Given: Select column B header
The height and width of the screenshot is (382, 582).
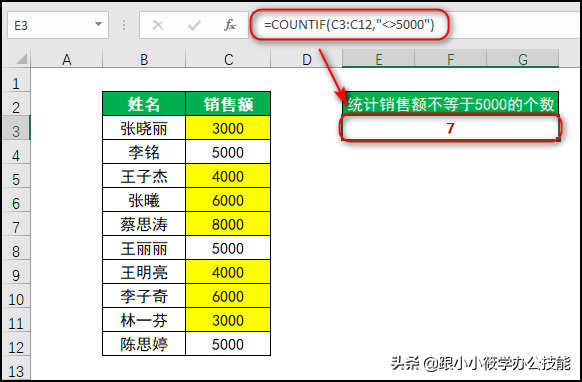Looking at the screenshot, I should pos(144,59).
